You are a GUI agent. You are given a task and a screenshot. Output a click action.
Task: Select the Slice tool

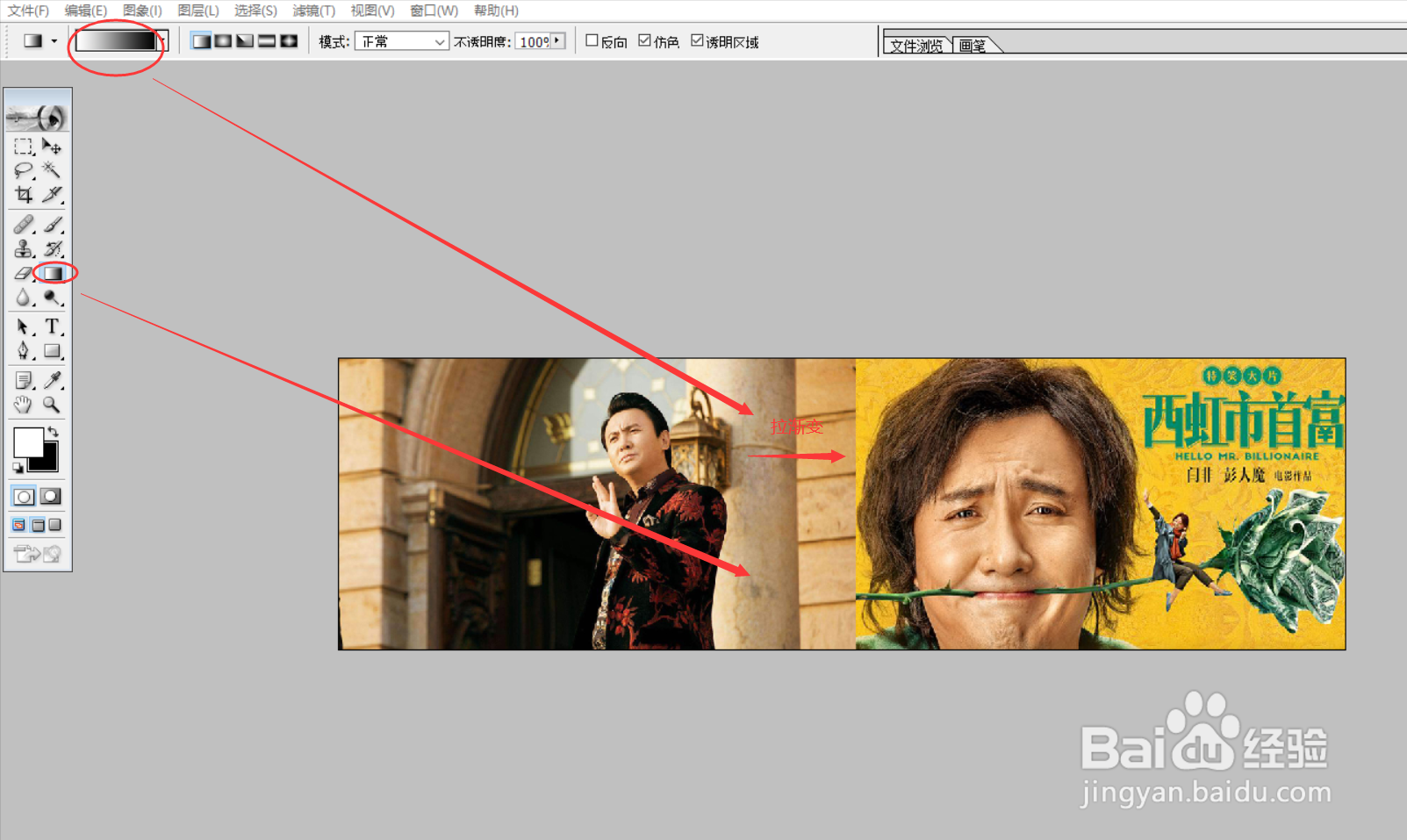point(52,194)
